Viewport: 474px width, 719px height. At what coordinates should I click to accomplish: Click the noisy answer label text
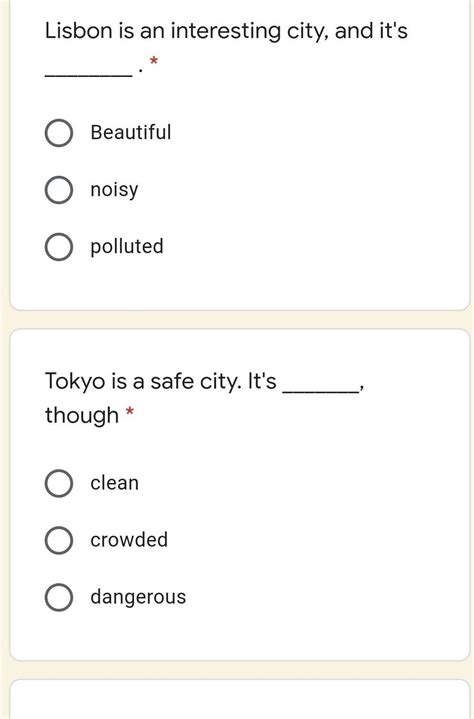pyautogui.click(x=114, y=190)
